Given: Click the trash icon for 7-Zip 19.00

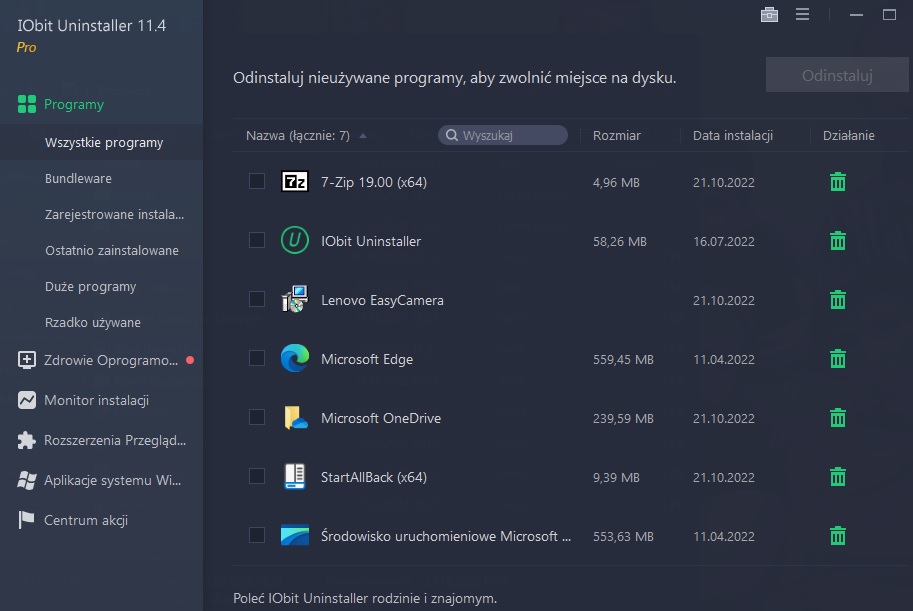Looking at the screenshot, I should 838,182.
